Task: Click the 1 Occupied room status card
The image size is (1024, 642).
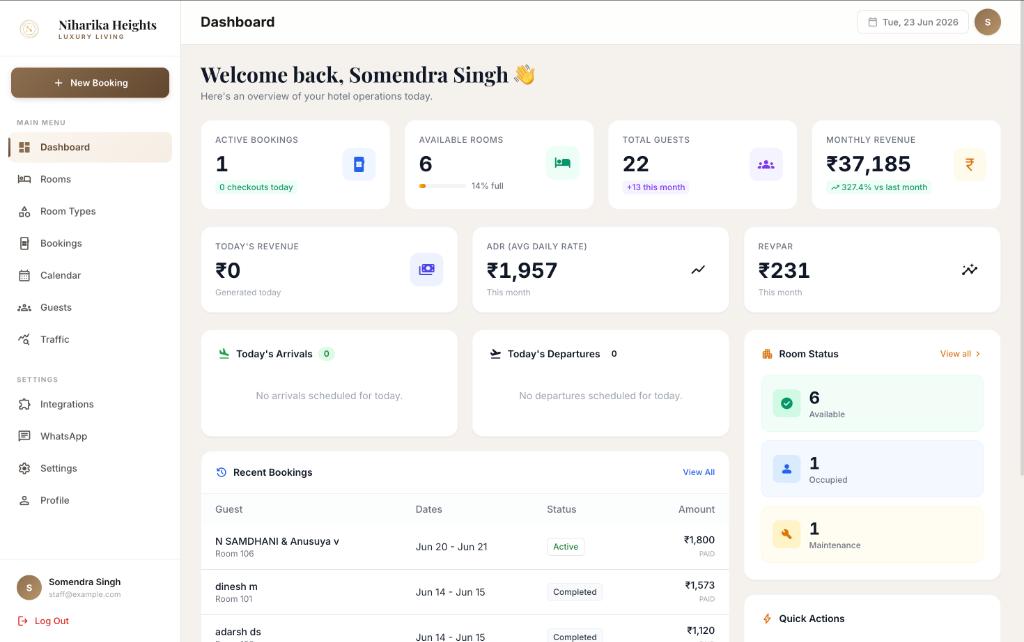Action: click(872, 468)
